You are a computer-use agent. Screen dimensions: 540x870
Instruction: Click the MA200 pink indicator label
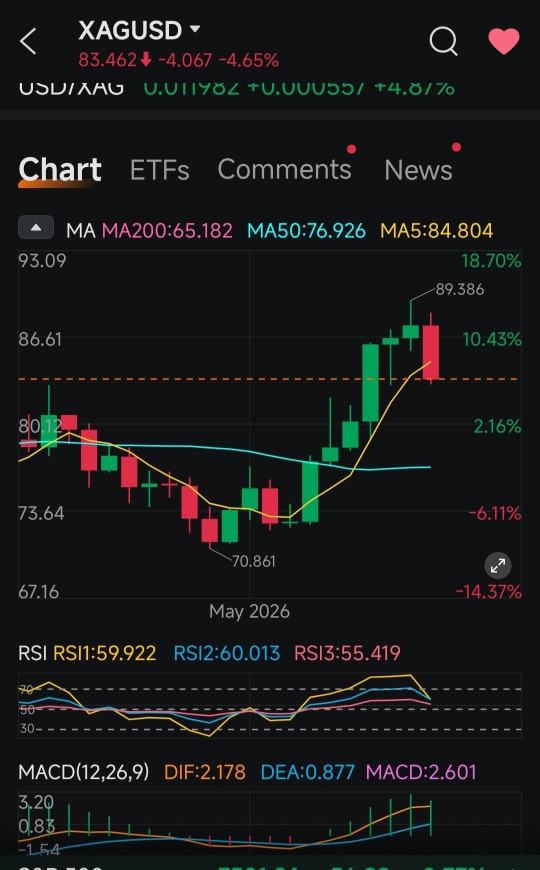pos(167,230)
